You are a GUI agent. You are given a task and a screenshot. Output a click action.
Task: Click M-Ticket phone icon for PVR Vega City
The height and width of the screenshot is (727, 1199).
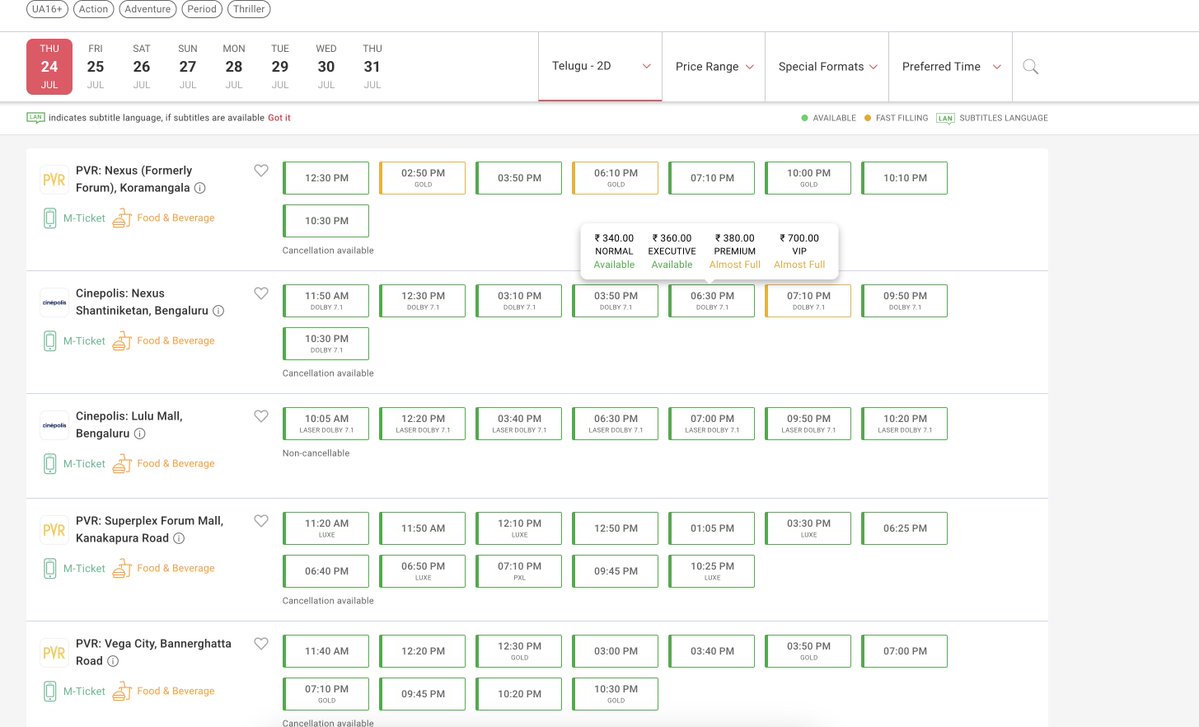[50, 691]
